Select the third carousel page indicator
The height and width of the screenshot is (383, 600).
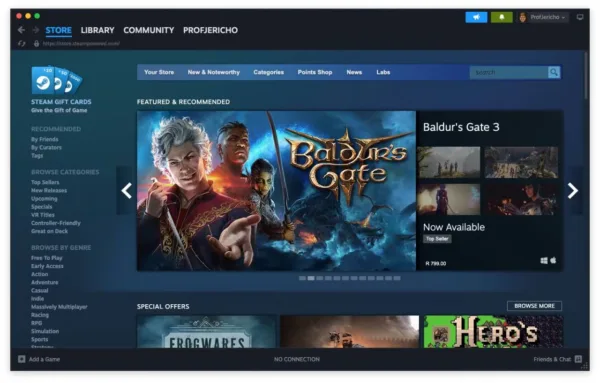(x=320, y=278)
